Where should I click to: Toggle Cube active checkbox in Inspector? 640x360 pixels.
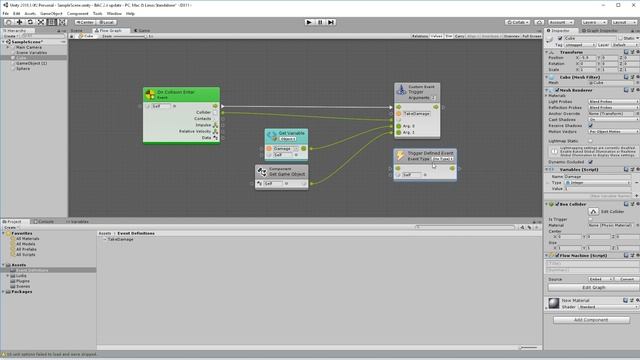point(560,38)
